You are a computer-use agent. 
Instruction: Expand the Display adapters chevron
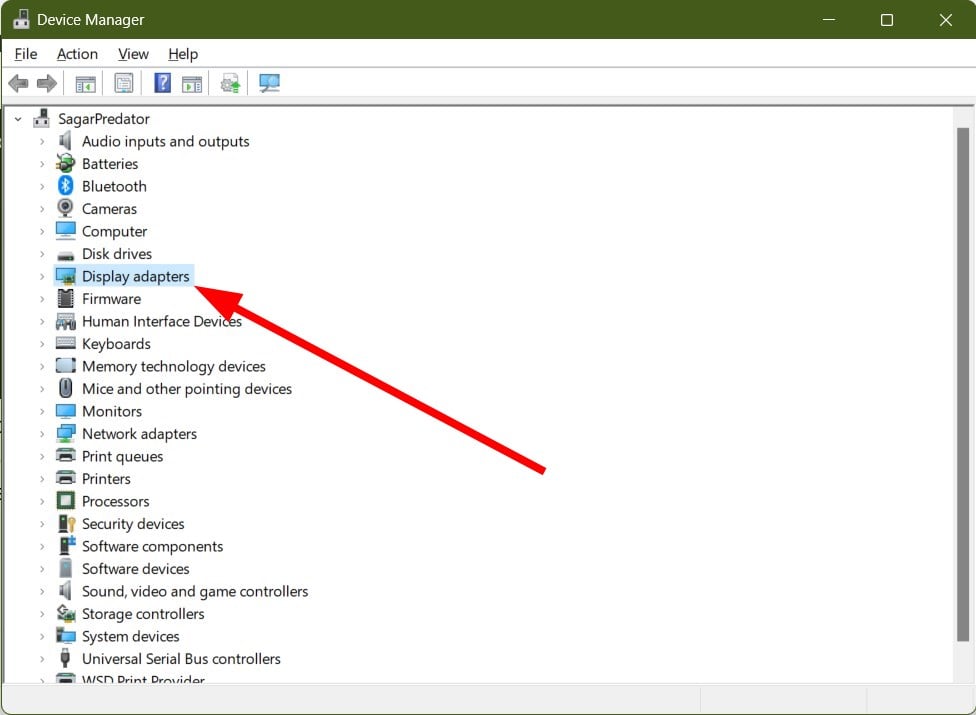click(x=42, y=276)
